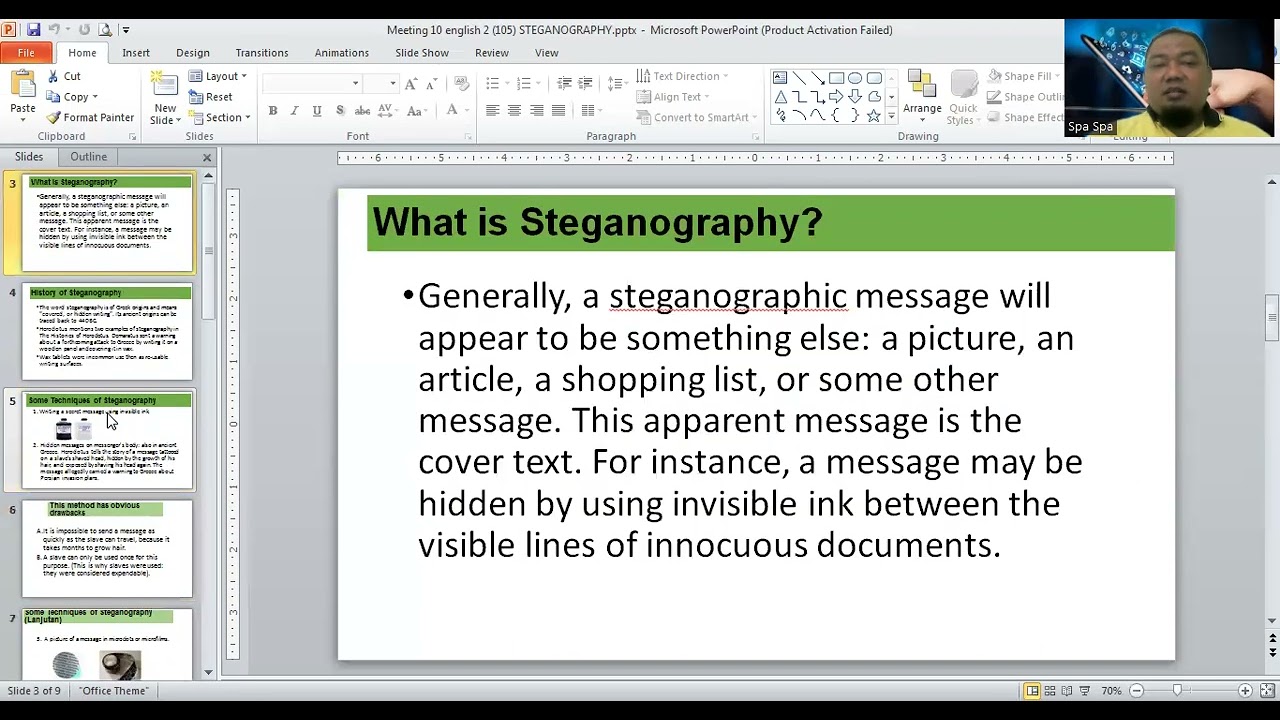Click the Paste clipboard icon
Image resolution: width=1280 pixels, height=720 pixels.
[22, 85]
